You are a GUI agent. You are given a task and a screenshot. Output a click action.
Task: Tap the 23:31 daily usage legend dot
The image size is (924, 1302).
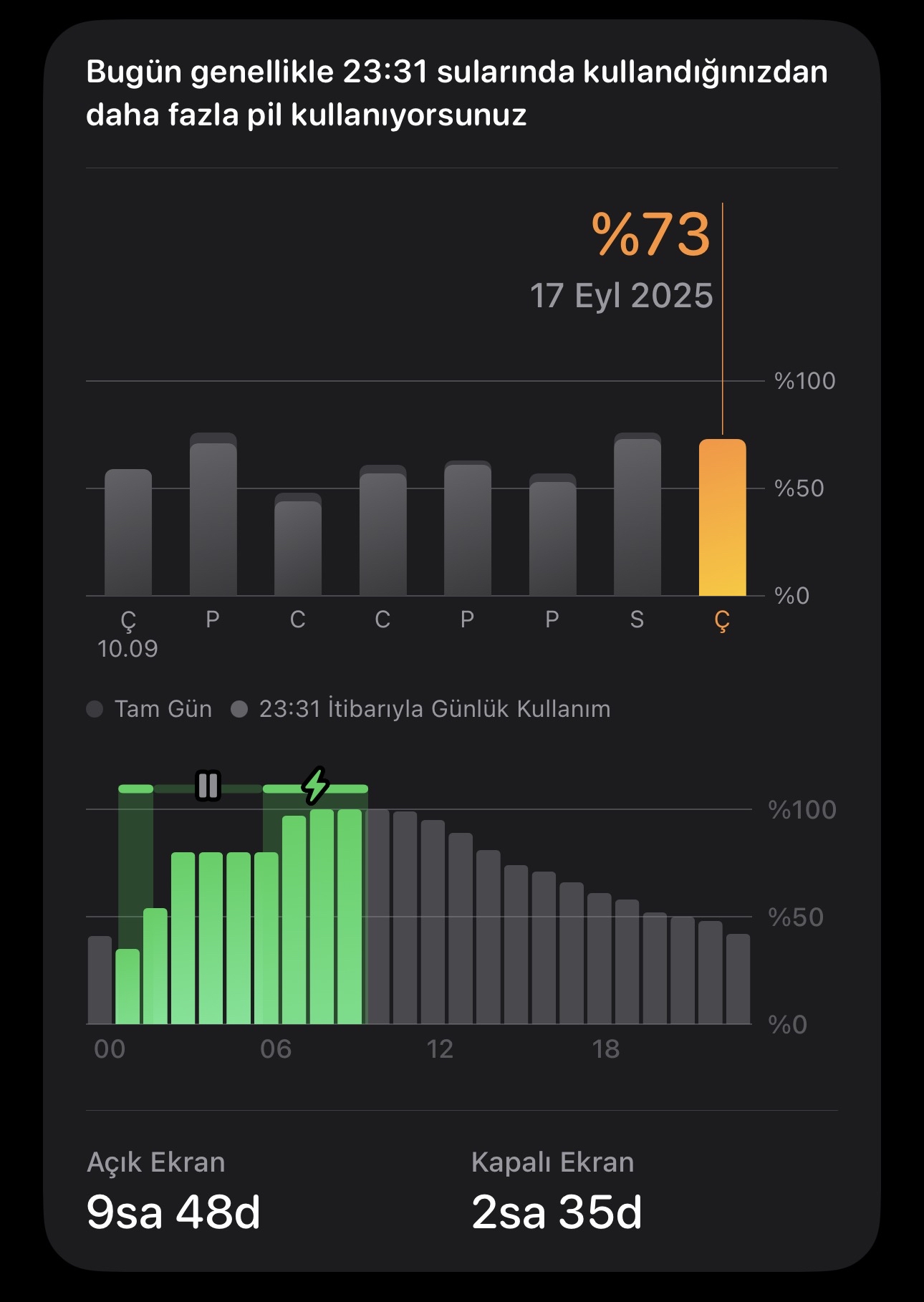coord(239,709)
